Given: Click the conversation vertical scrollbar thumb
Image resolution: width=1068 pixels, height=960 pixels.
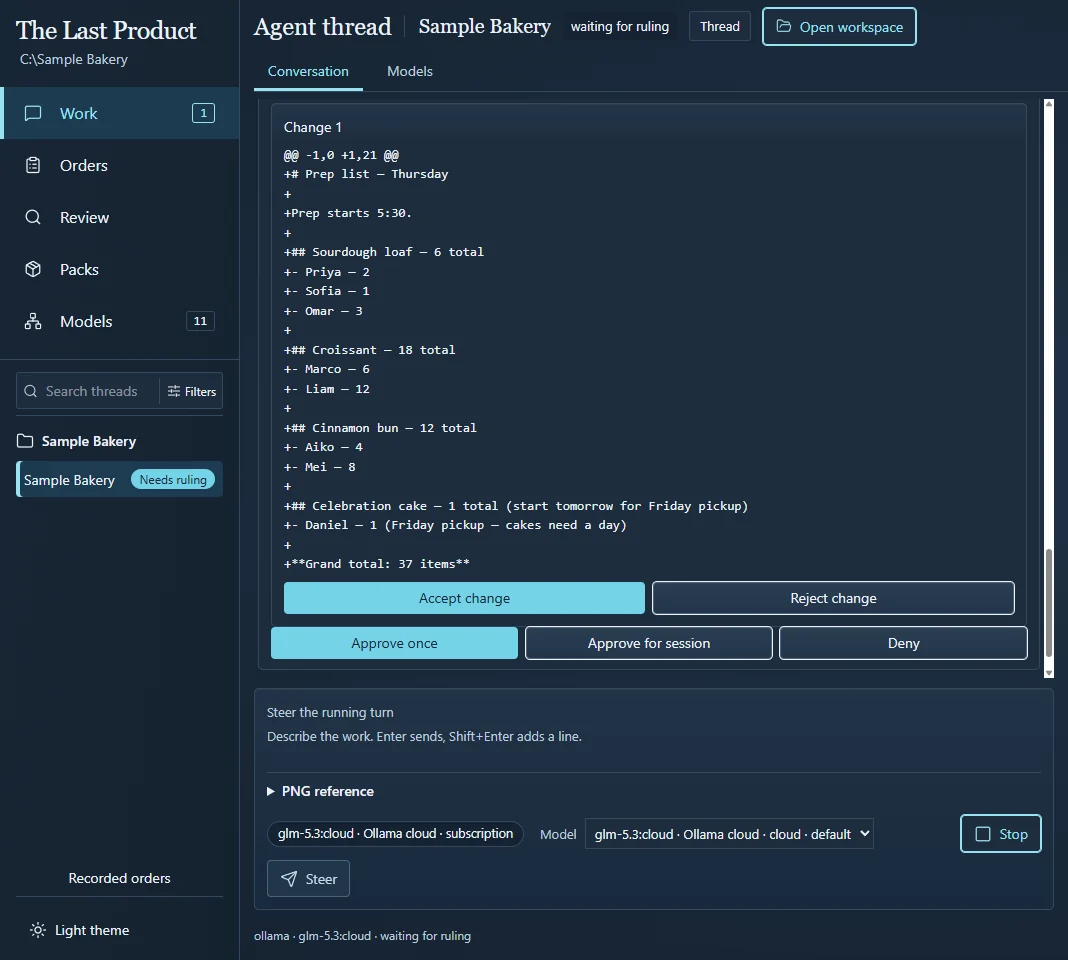Looking at the screenshot, I should tap(1049, 602).
